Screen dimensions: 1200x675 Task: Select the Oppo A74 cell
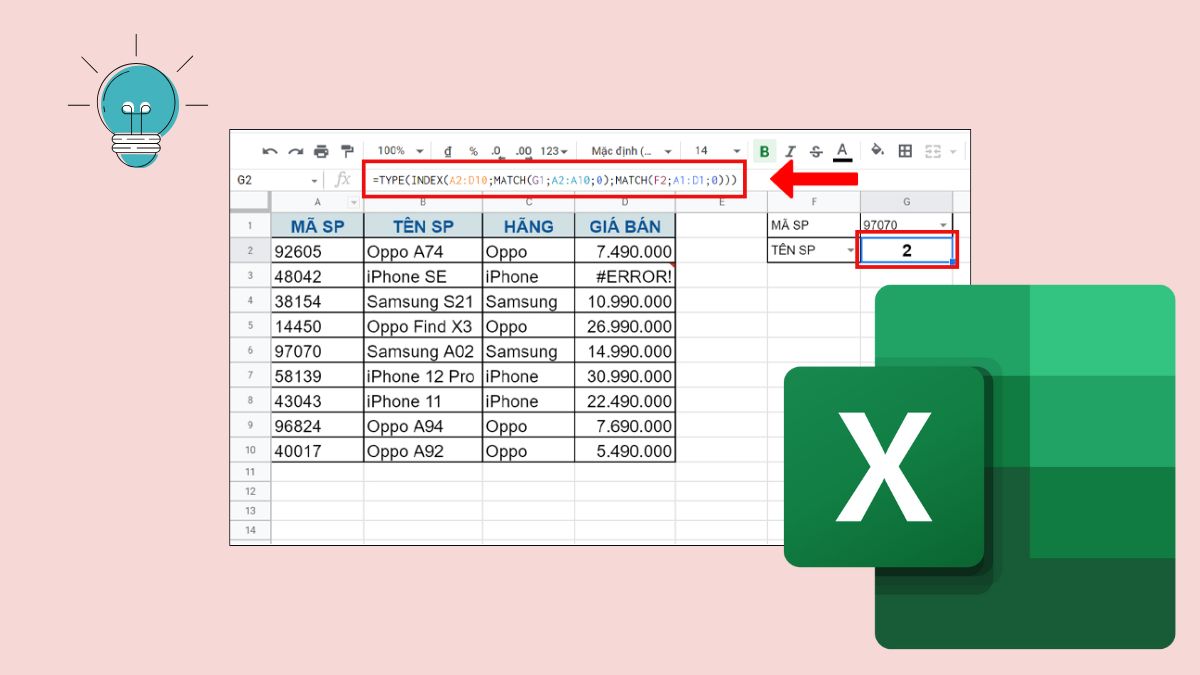click(423, 251)
